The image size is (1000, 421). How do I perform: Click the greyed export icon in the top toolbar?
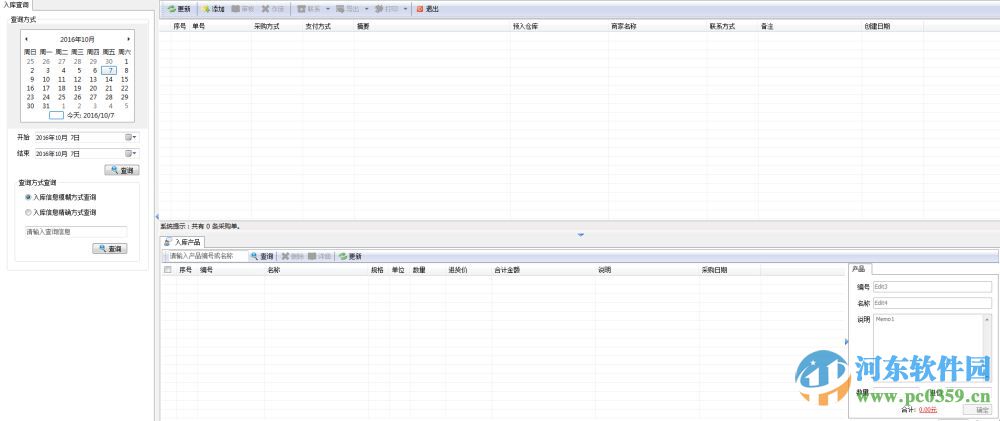341,10
